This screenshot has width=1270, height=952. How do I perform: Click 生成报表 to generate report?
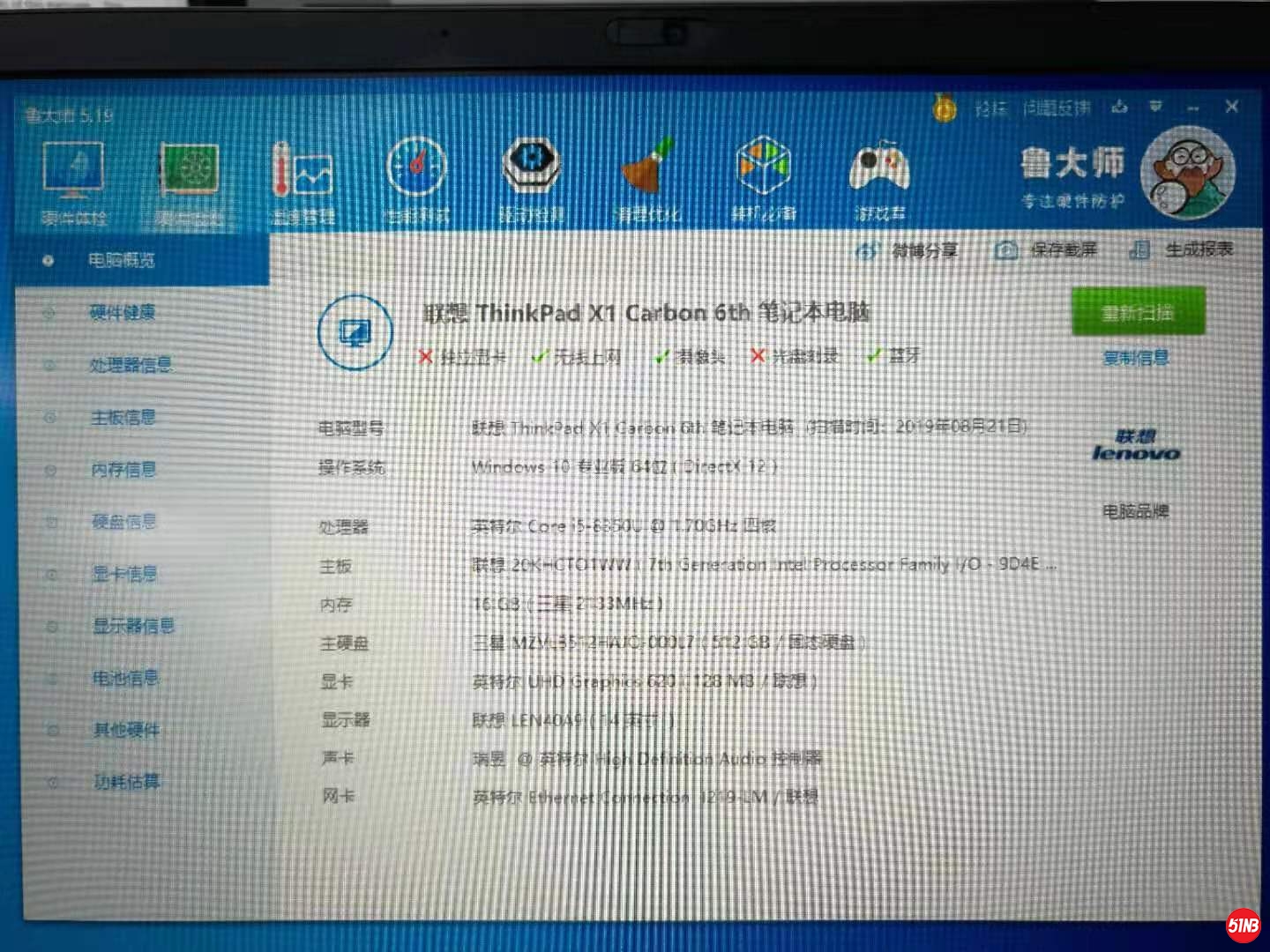pyautogui.click(x=1182, y=250)
